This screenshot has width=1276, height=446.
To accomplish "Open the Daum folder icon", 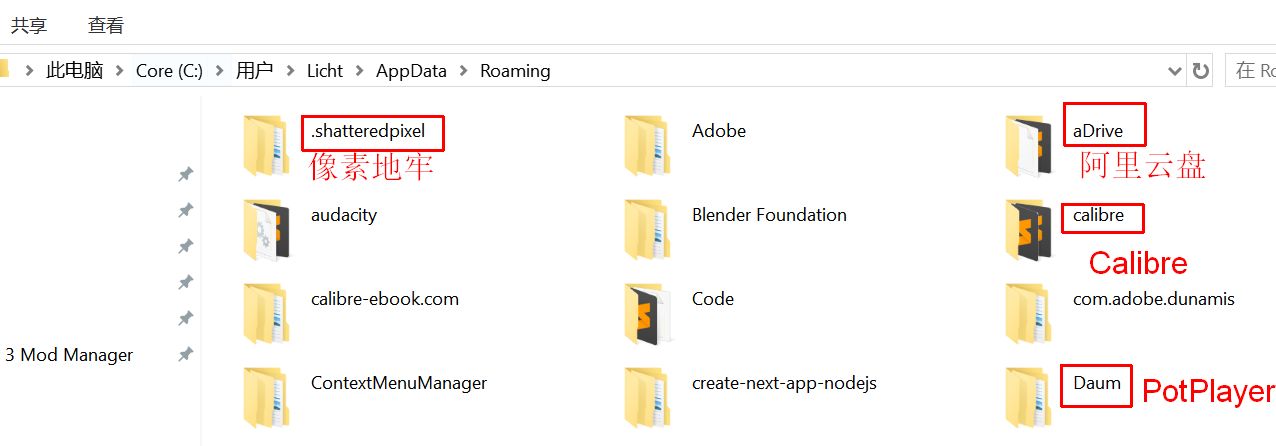I will point(1028,398).
